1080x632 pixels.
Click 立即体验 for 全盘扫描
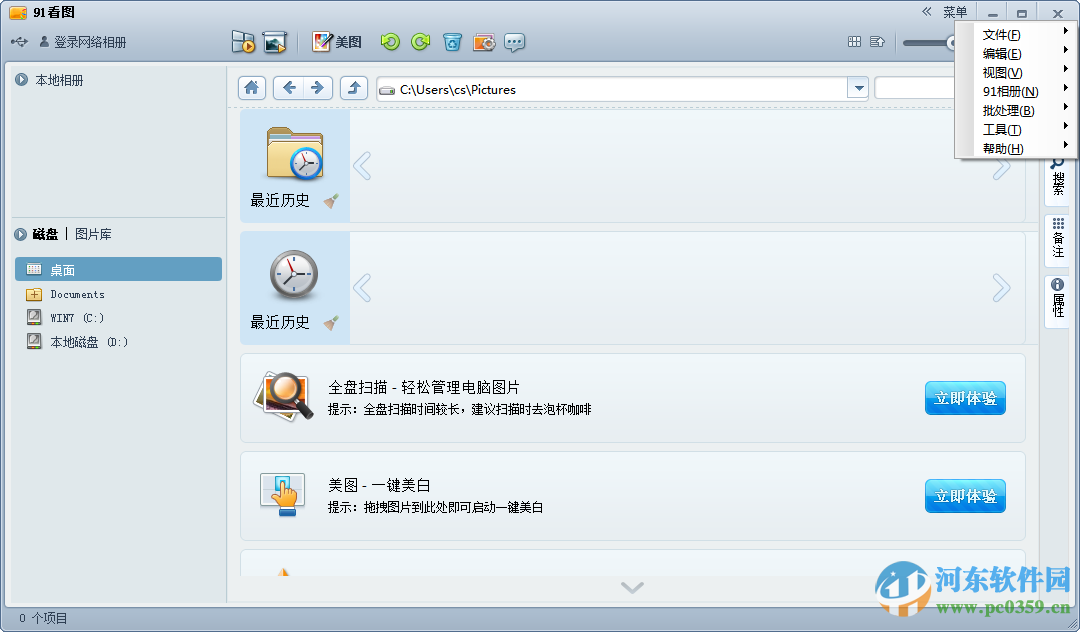965,398
